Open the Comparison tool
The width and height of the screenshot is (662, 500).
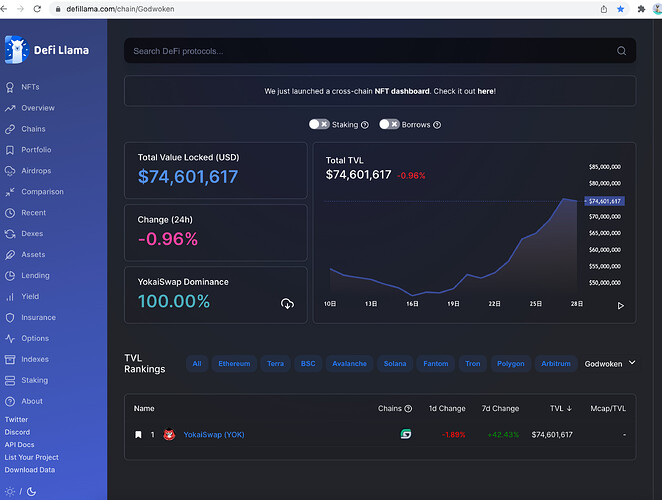click(34, 192)
